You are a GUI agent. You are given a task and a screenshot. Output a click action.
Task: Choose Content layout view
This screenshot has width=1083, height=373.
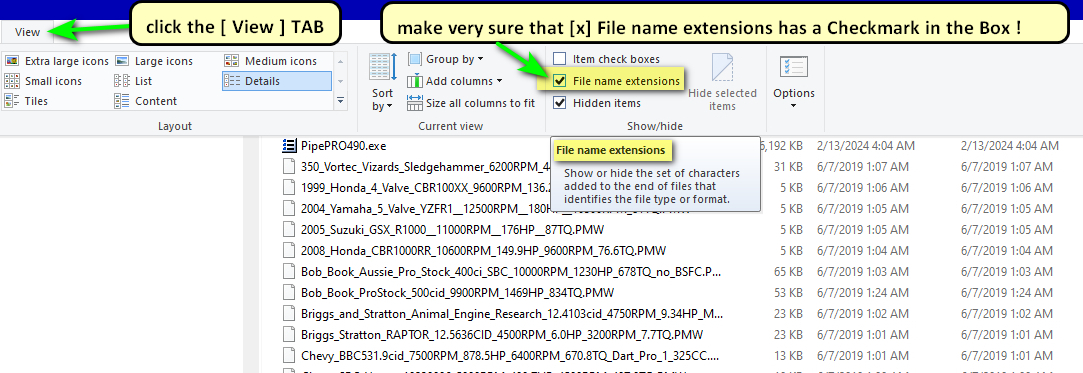[x=146, y=101]
